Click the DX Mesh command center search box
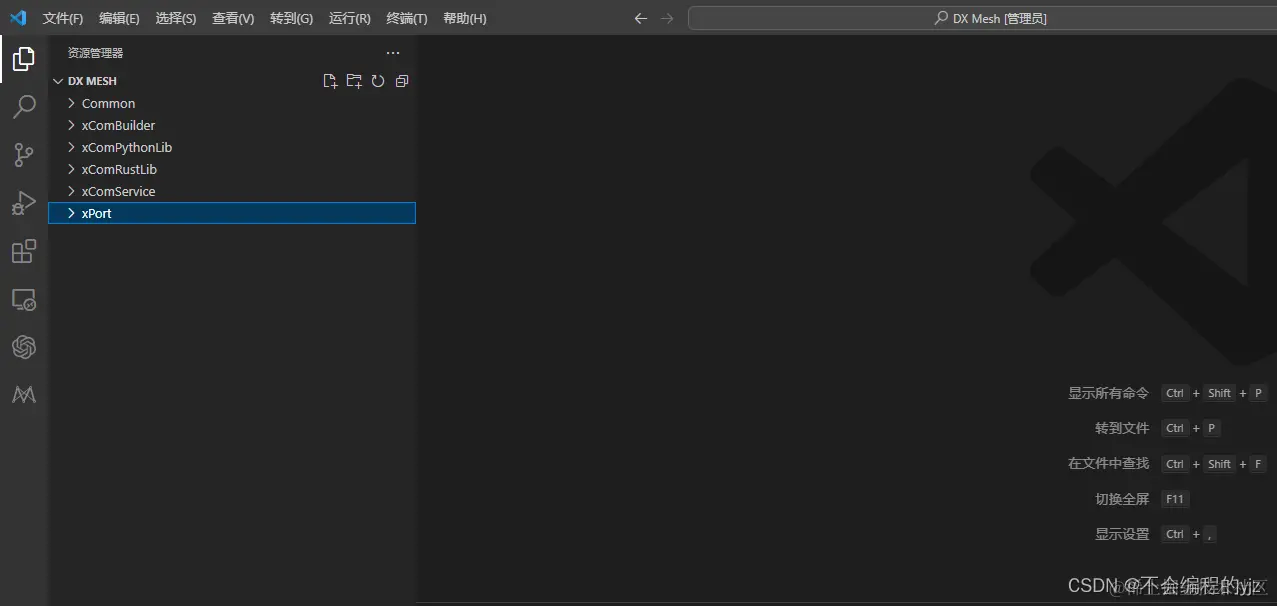This screenshot has width=1277, height=606. [x=982, y=18]
